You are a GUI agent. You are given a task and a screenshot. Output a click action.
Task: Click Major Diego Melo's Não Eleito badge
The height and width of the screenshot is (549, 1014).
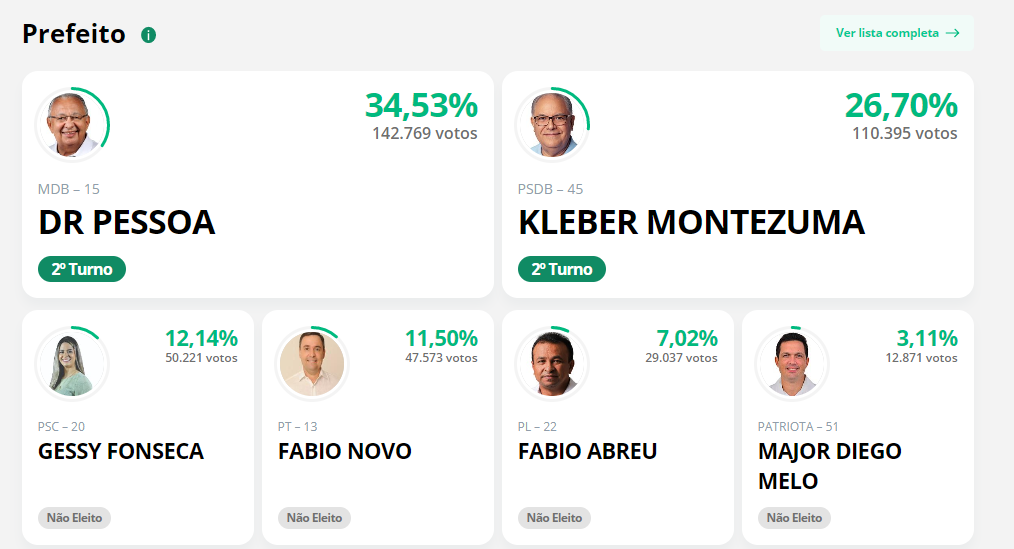(x=794, y=518)
